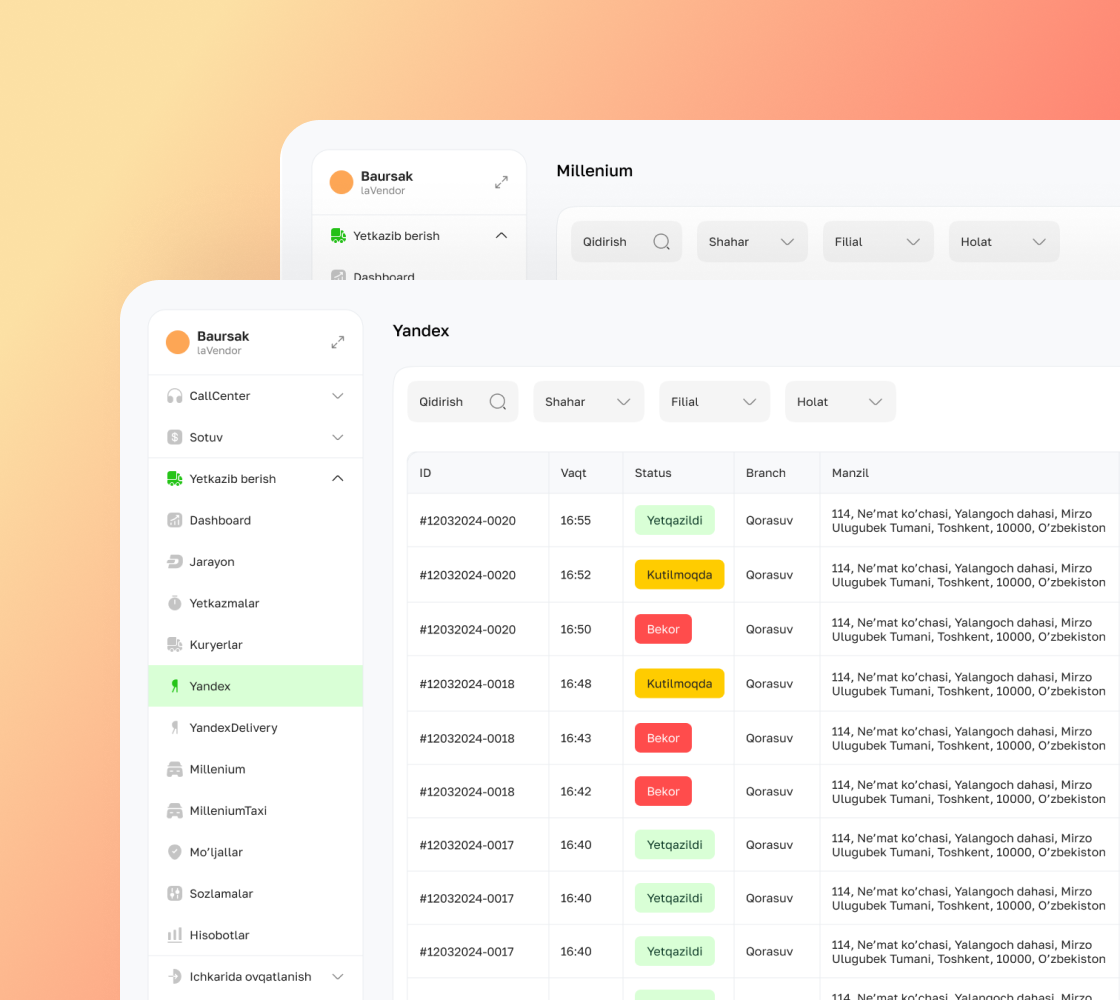This screenshot has width=1120, height=1000.
Task: Click the MilleniumTaxi car icon
Action: coord(174,810)
